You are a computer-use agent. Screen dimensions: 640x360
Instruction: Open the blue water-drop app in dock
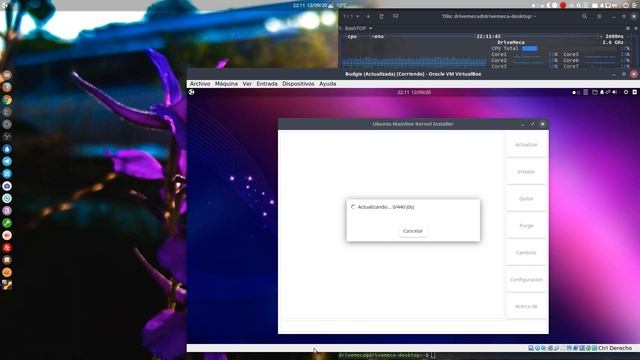pyautogui.click(x=7, y=149)
